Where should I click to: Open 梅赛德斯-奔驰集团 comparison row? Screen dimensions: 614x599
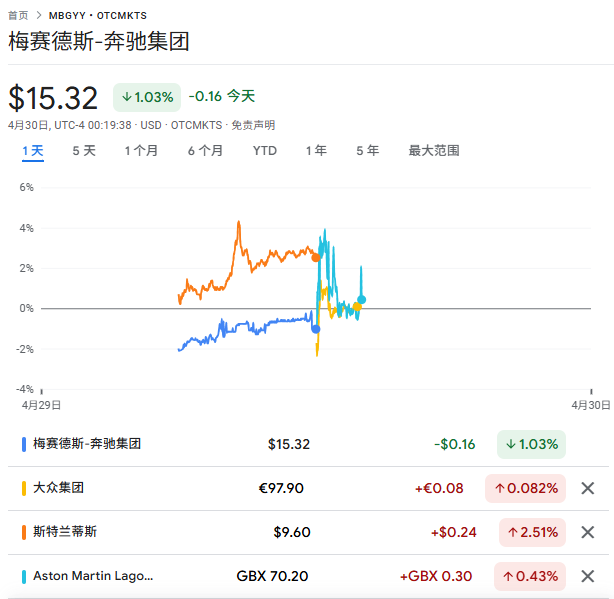[x=308, y=444]
